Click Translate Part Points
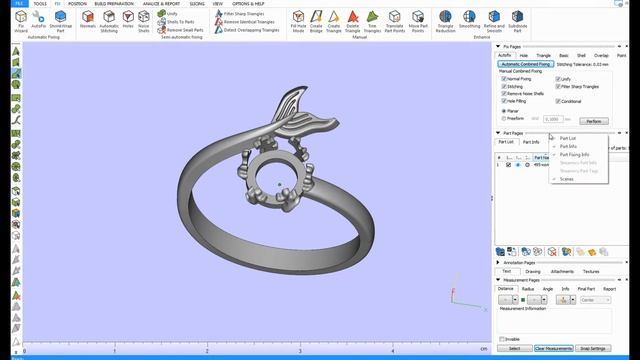 coord(395,22)
